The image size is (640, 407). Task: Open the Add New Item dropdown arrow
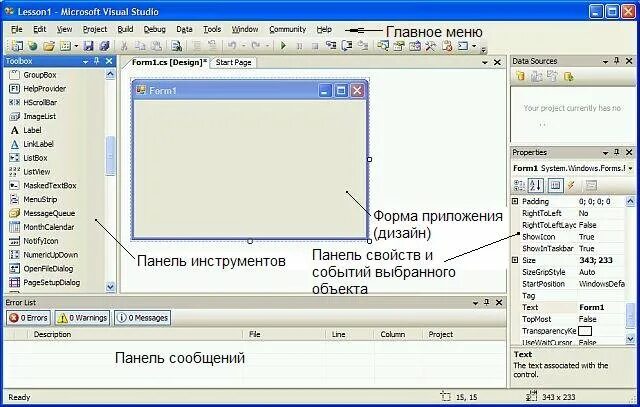pyautogui.click(x=76, y=46)
